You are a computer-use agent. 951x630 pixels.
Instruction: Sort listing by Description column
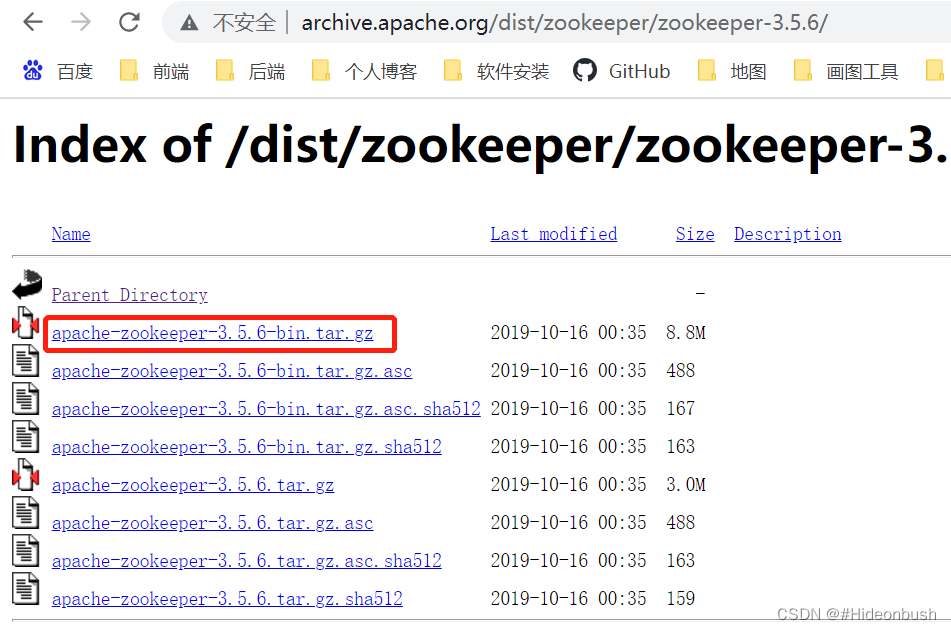tap(788, 234)
